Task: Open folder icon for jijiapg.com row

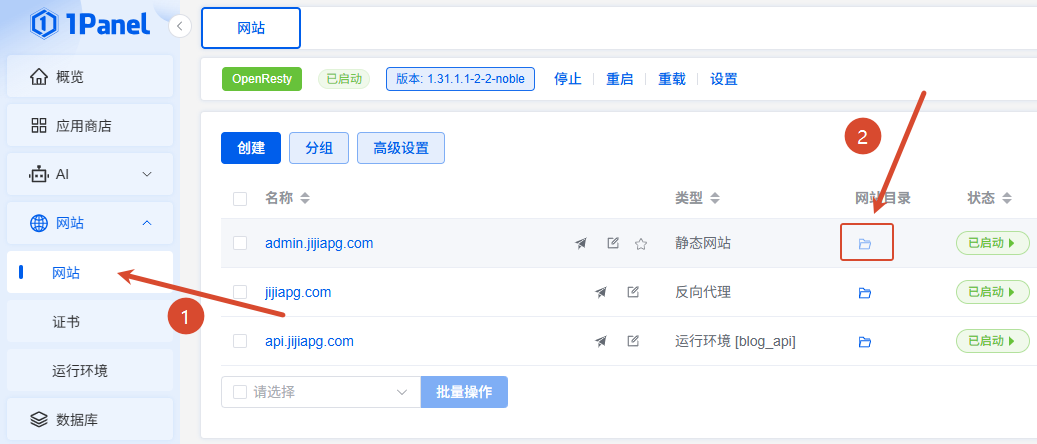Action: click(x=864, y=292)
